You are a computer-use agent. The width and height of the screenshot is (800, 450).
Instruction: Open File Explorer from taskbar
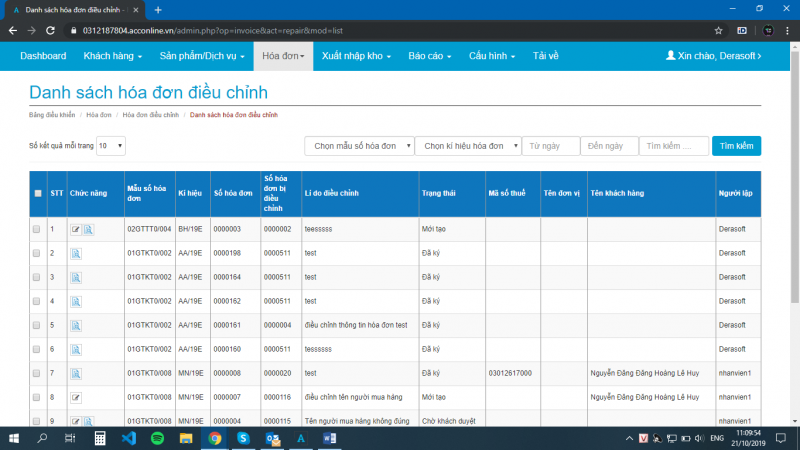tap(186, 438)
